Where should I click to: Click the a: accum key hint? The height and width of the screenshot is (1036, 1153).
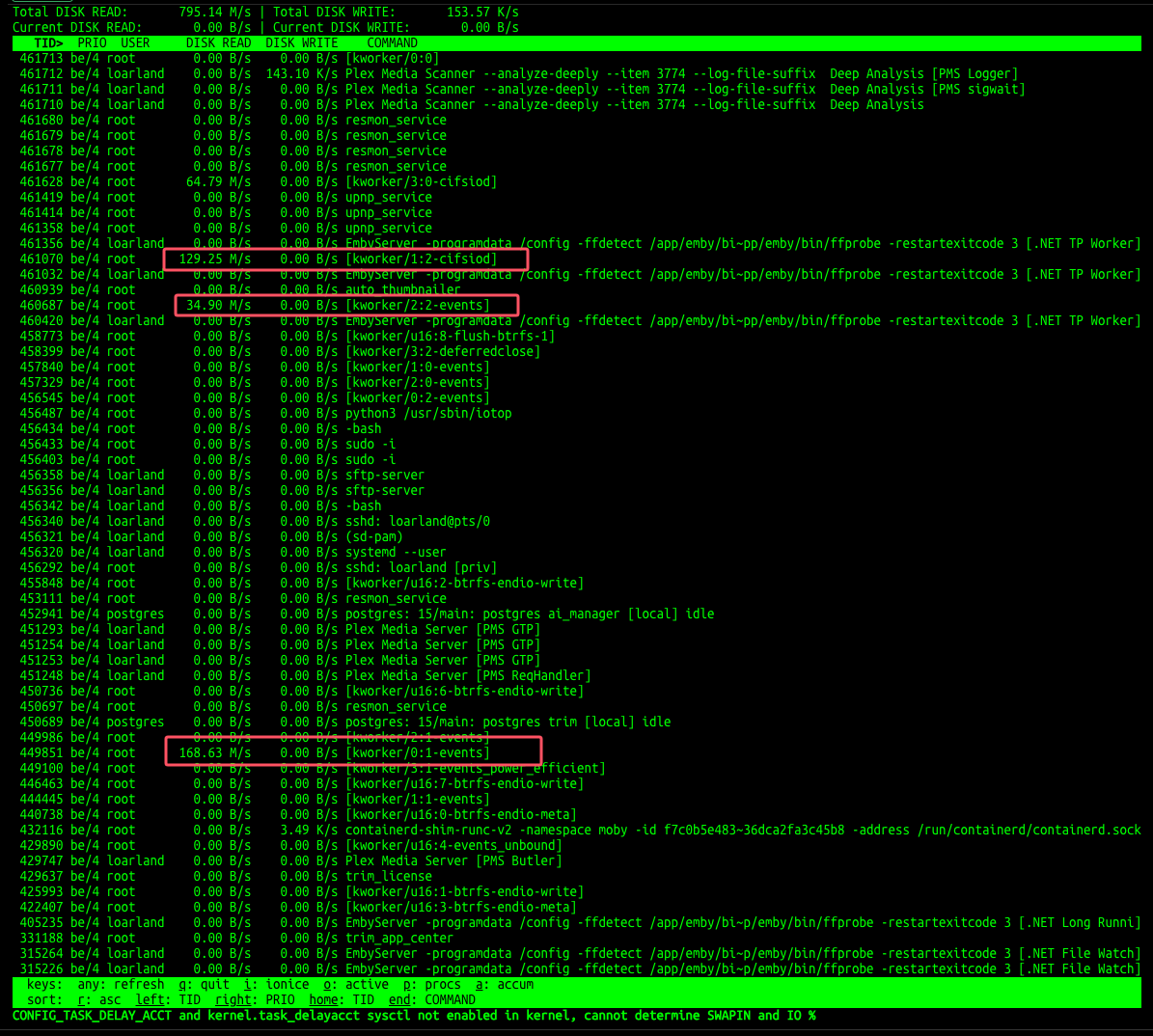pos(505,985)
